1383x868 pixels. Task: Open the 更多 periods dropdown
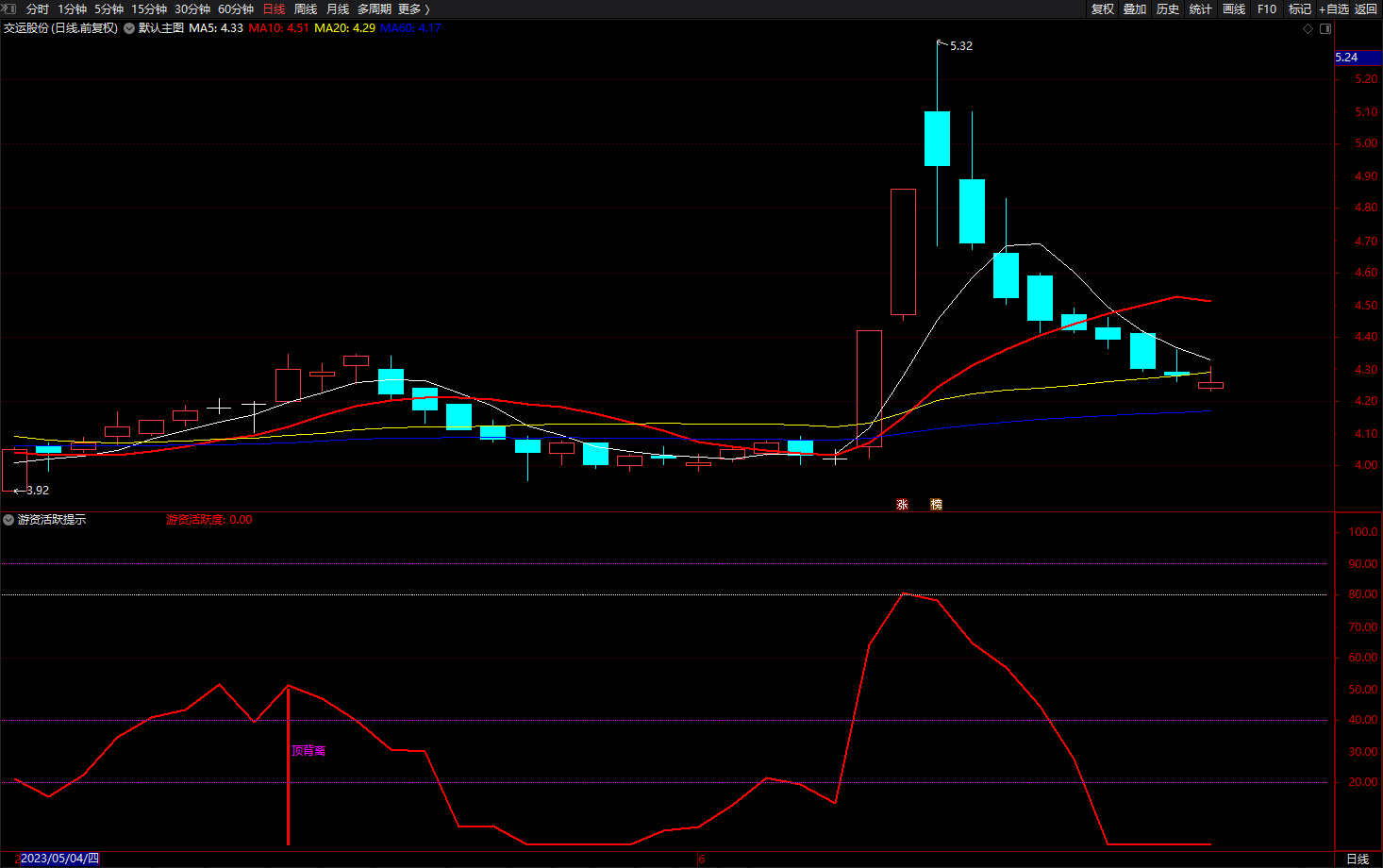click(413, 8)
